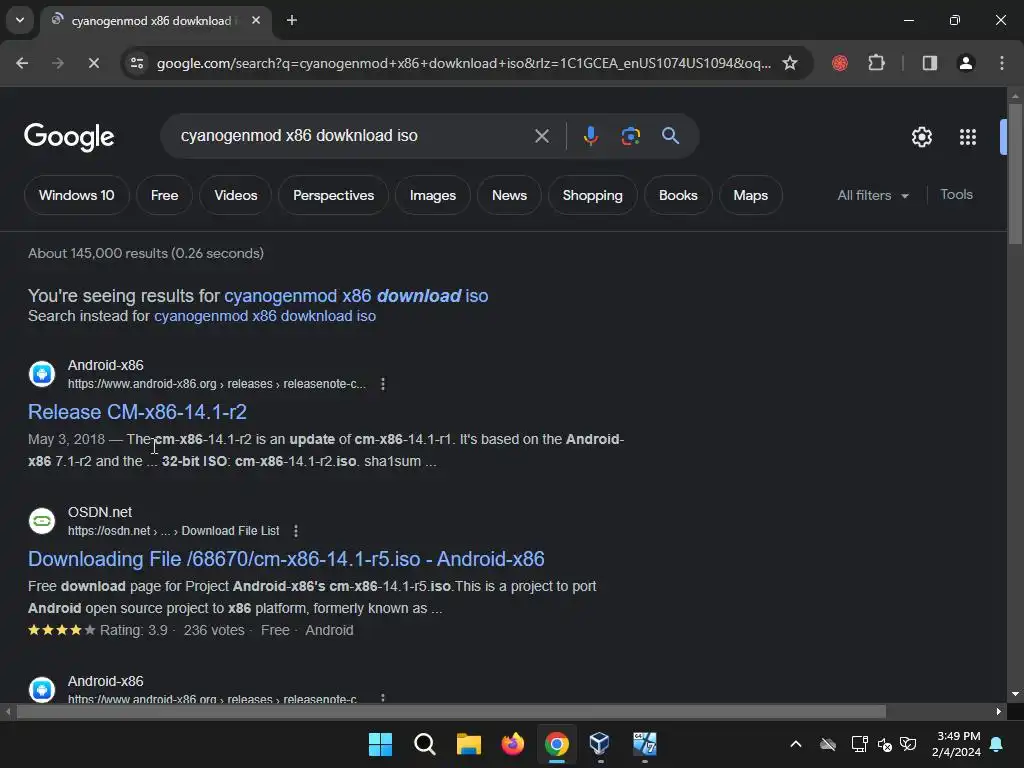The width and height of the screenshot is (1024, 768).
Task: Open the Extensions puzzle menu
Action: point(876,63)
